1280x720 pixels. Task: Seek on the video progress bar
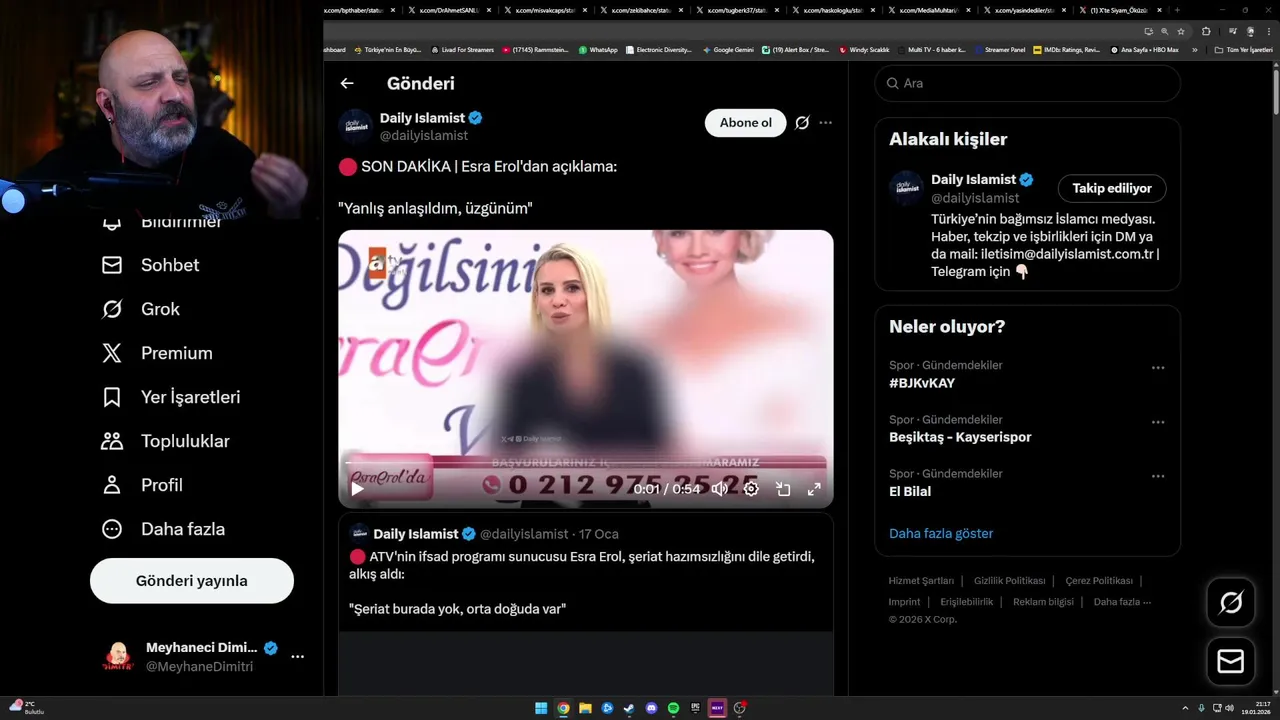coord(585,464)
